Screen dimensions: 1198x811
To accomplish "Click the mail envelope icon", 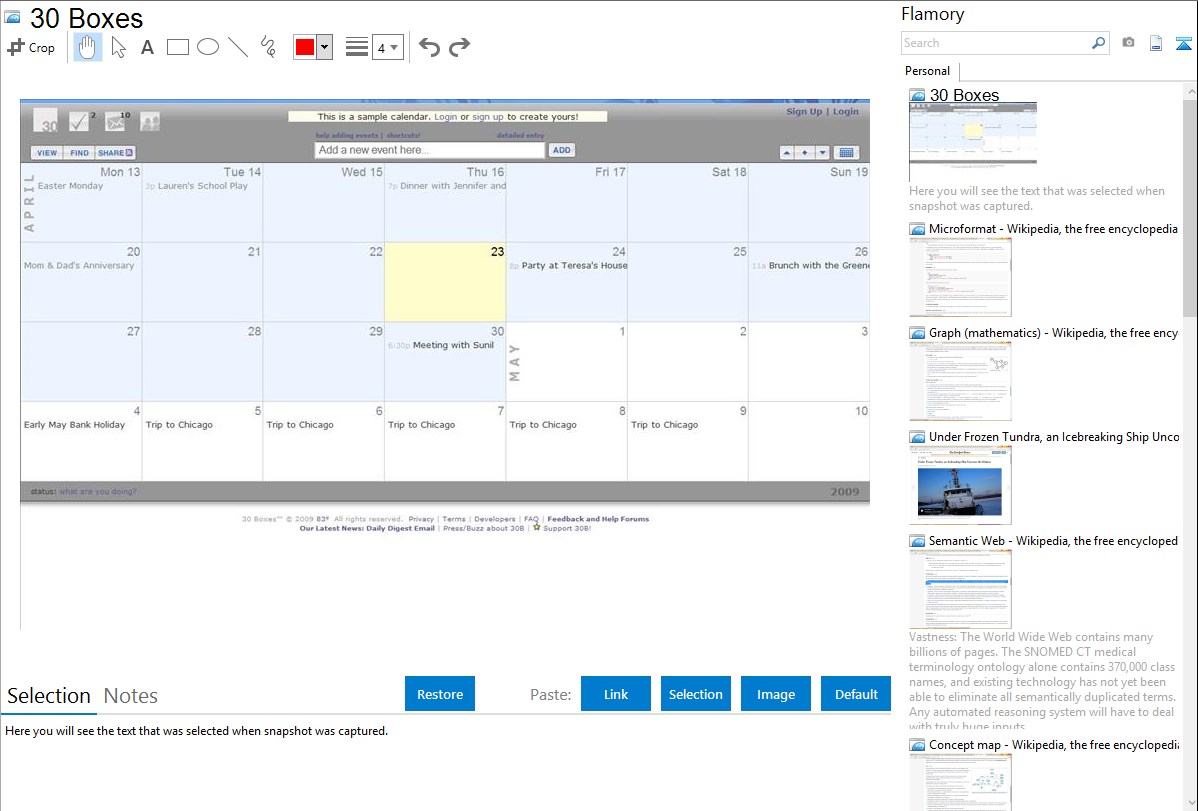I will [x=116, y=121].
